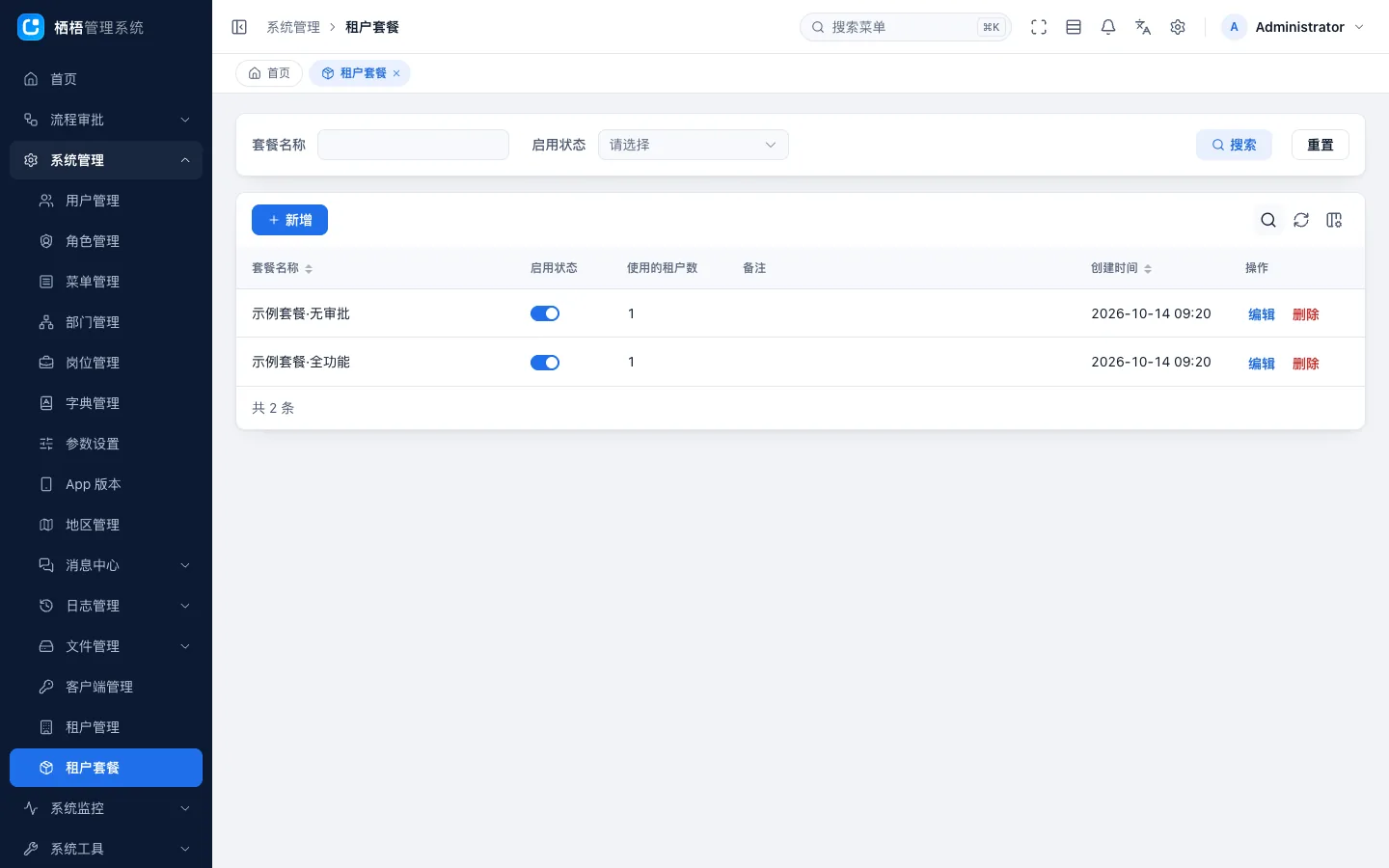Viewport: 1389px width, 868px height.
Task: Delete the 示例套餐·无审批 row
Action: [x=1306, y=314]
